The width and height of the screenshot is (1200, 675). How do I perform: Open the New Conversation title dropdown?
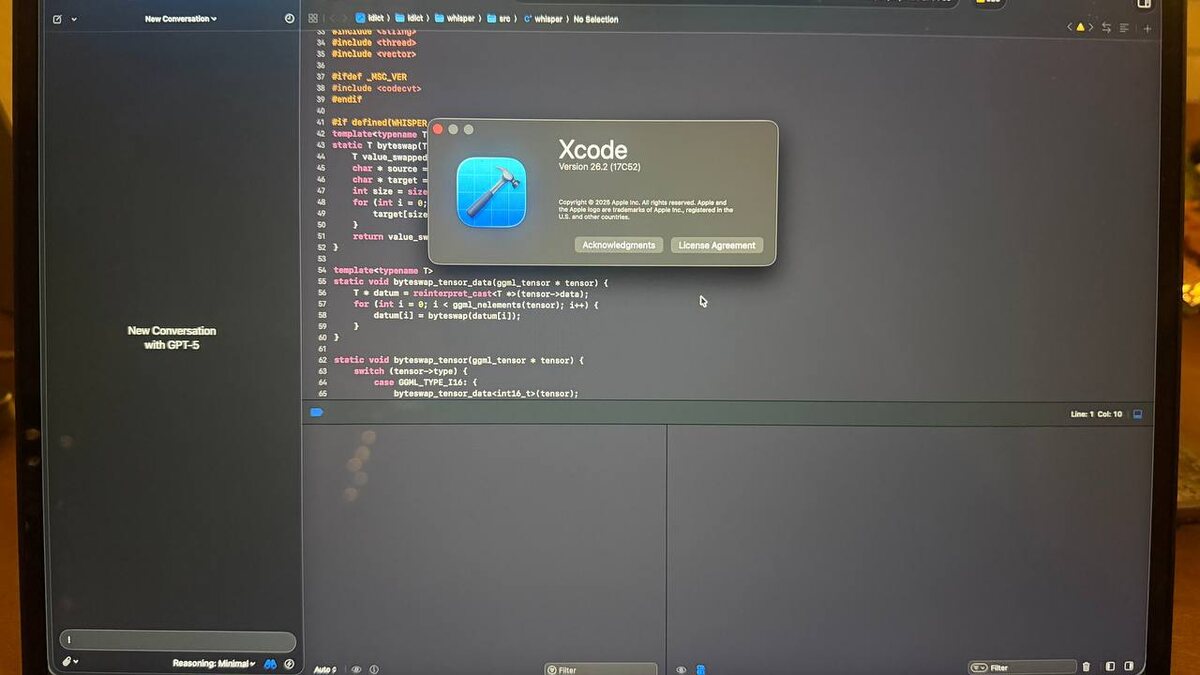click(180, 19)
